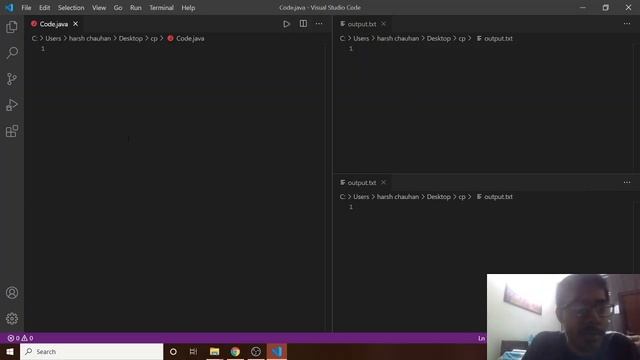Screen dimensions: 640x360
Task: Open the Accounts menu icon
Action: click(x=12, y=293)
